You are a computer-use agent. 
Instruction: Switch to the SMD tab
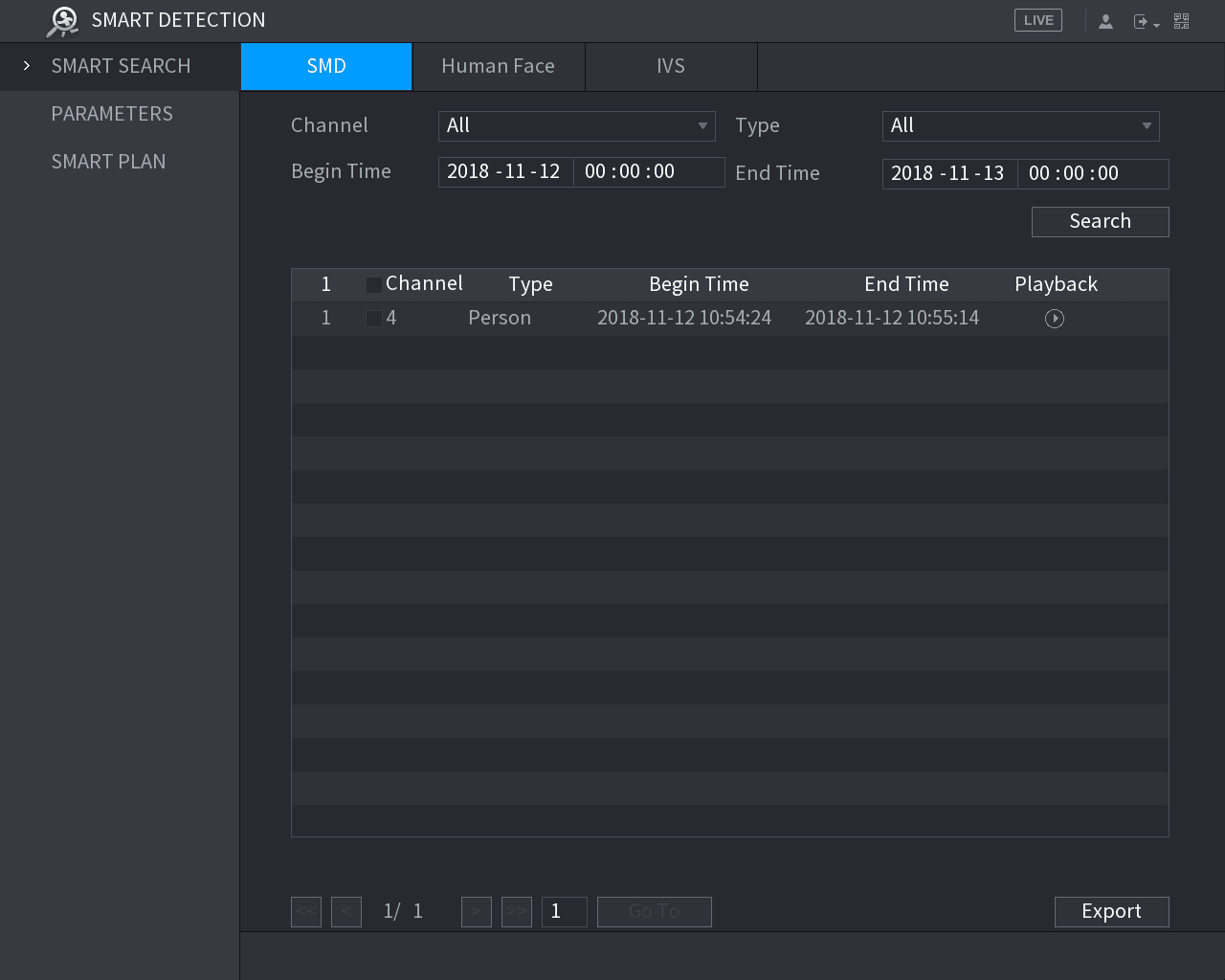pyautogui.click(x=326, y=66)
